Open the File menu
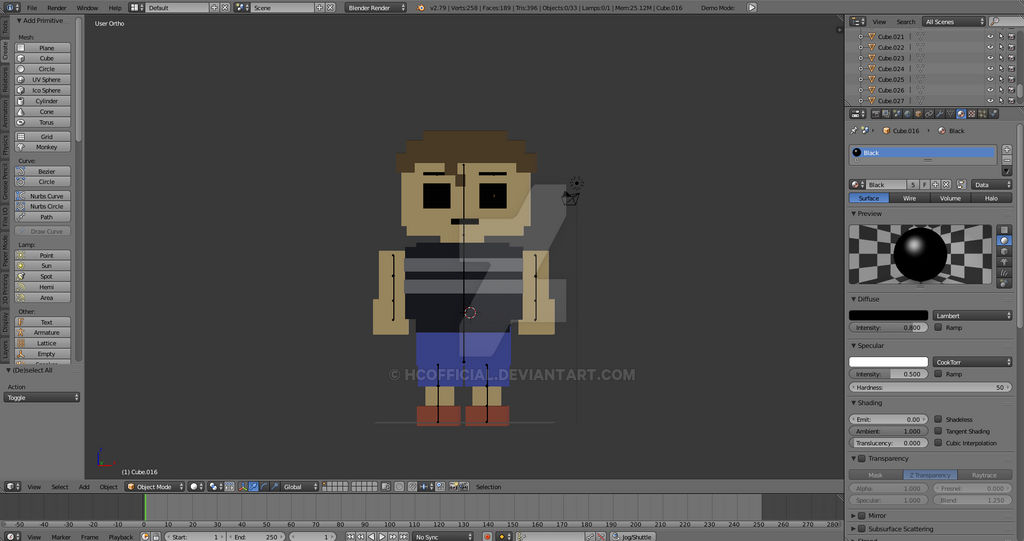Image resolution: width=1024 pixels, height=541 pixels. point(31,8)
